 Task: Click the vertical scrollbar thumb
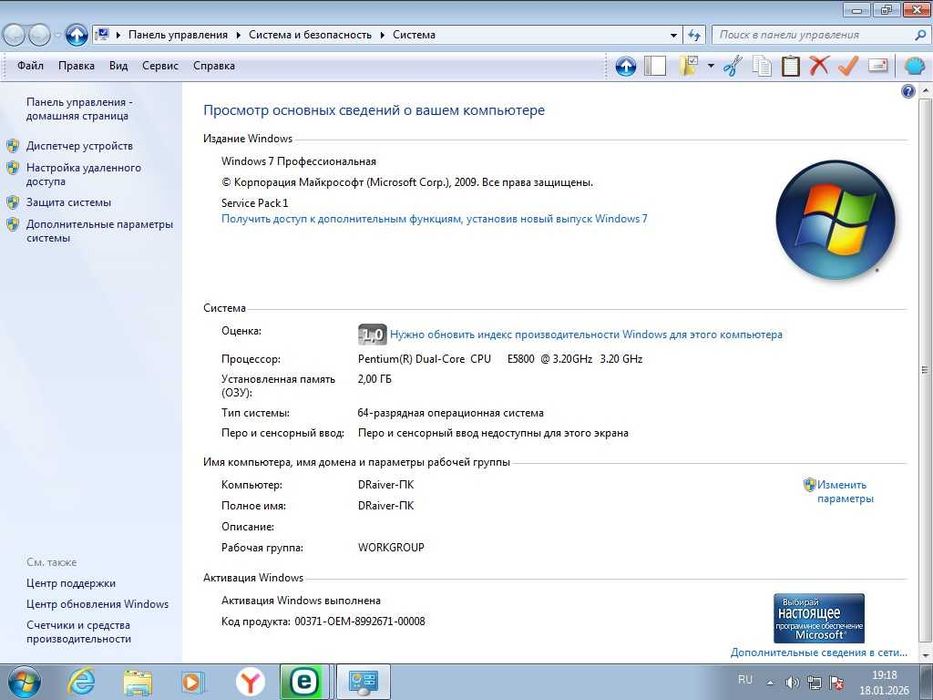point(925,370)
